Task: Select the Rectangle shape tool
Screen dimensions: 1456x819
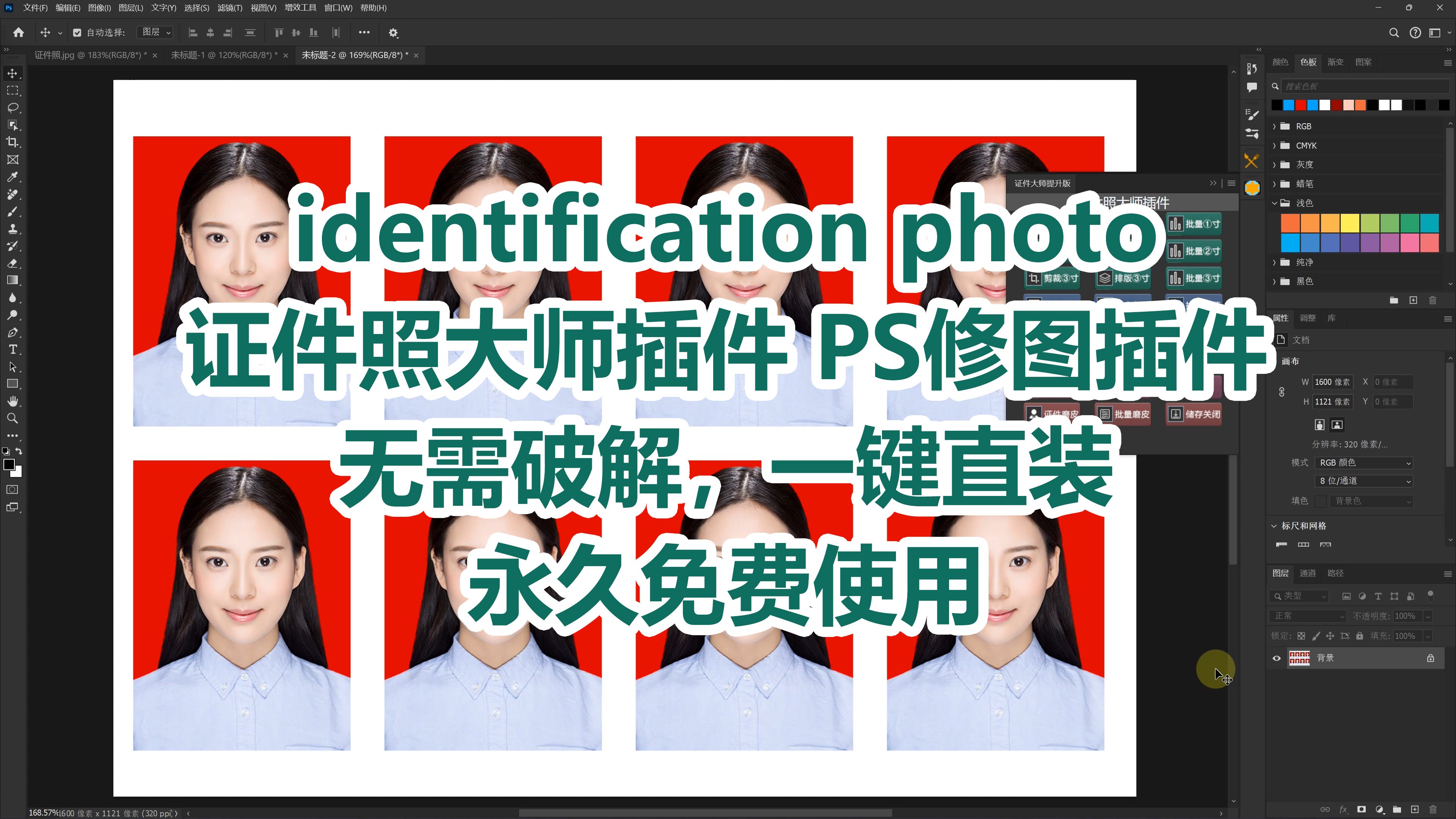Action: click(x=13, y=384)
